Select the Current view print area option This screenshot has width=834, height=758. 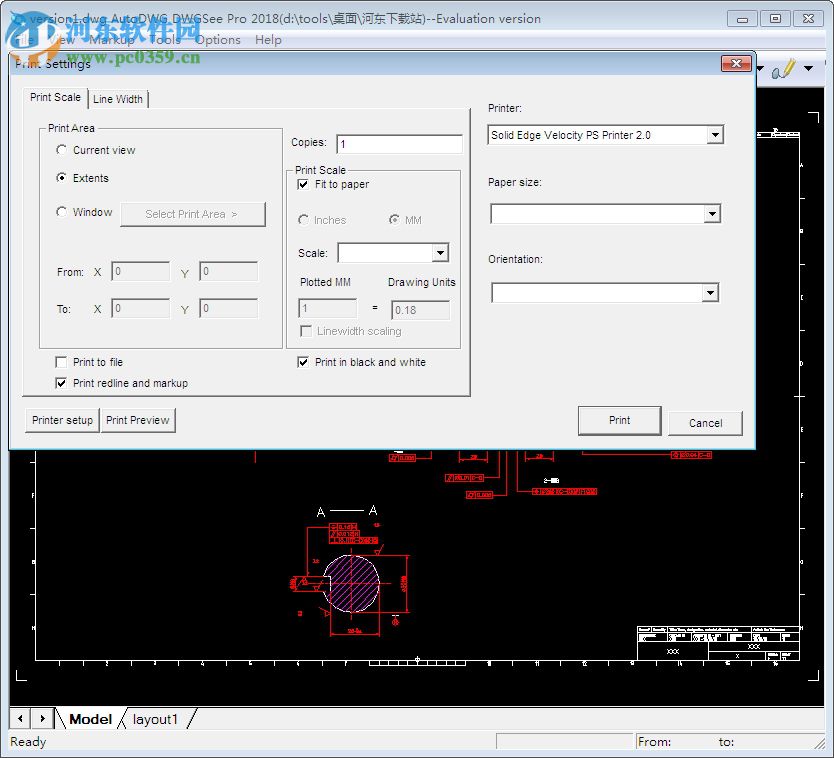pos(61,150)
